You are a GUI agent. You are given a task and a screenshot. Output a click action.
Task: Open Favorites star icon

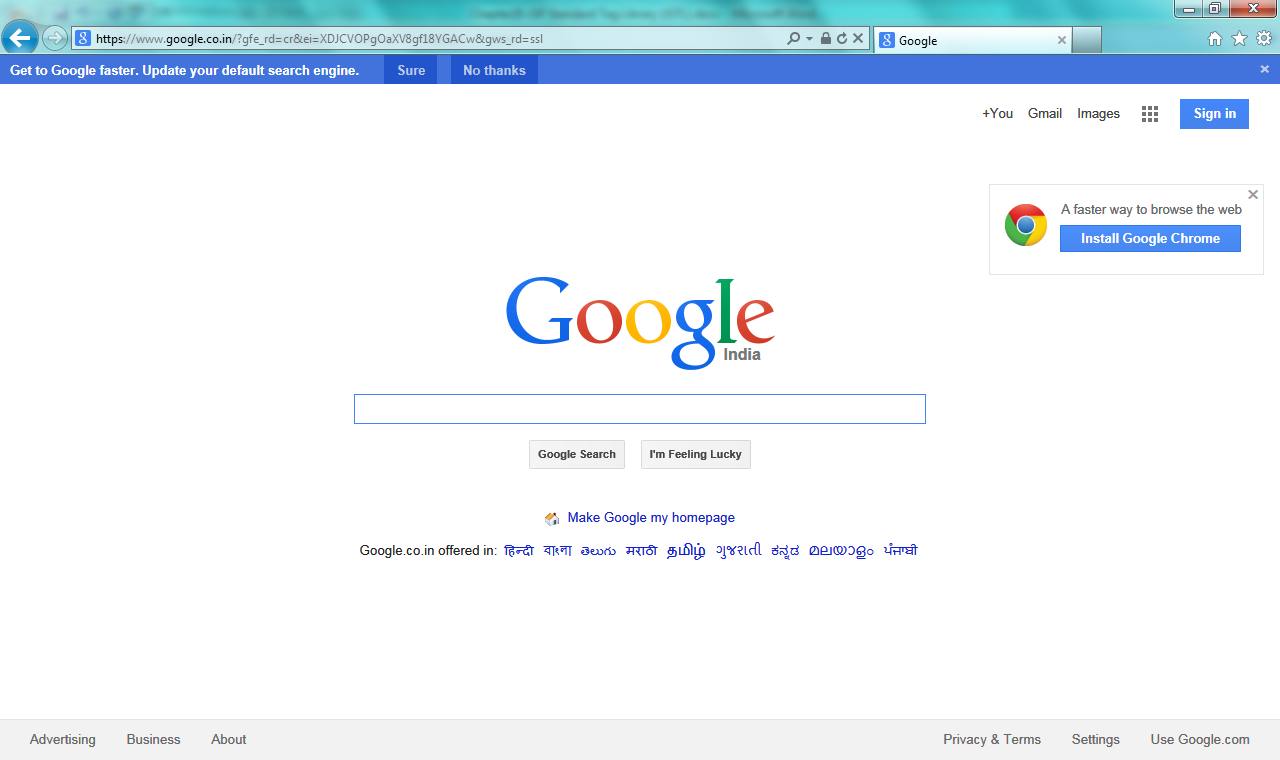(1239, 39)
